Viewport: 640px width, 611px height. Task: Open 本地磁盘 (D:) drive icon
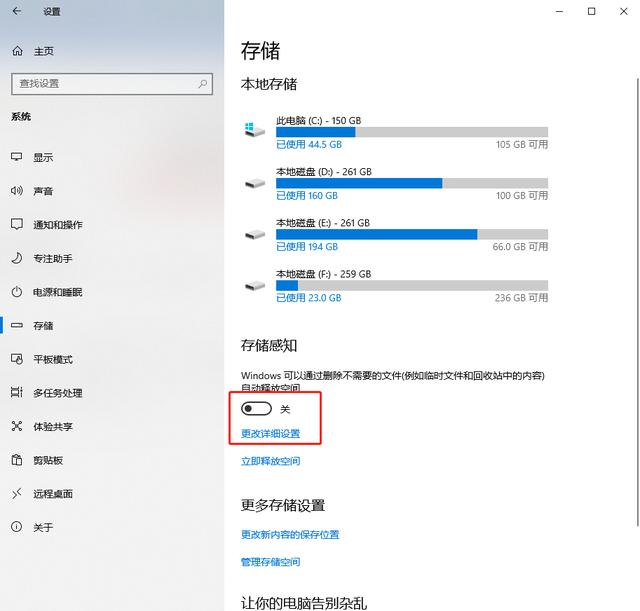254,183
